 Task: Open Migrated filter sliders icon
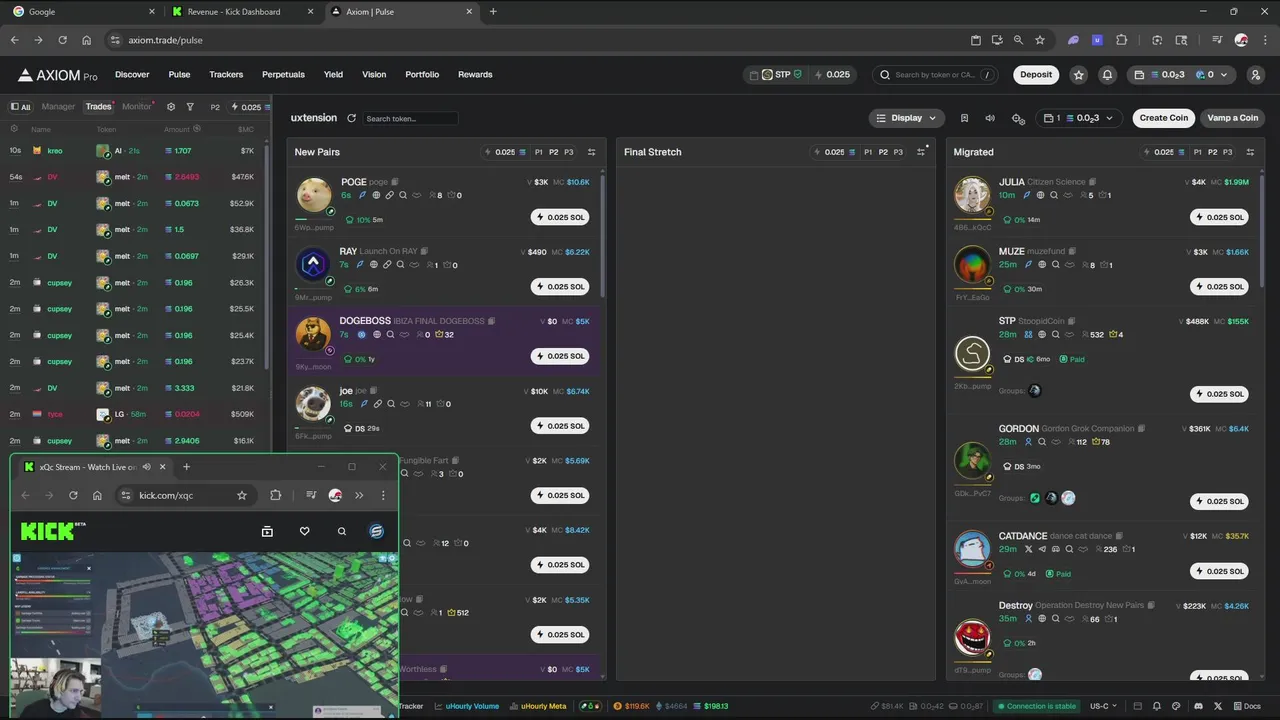click(1251, 152)
